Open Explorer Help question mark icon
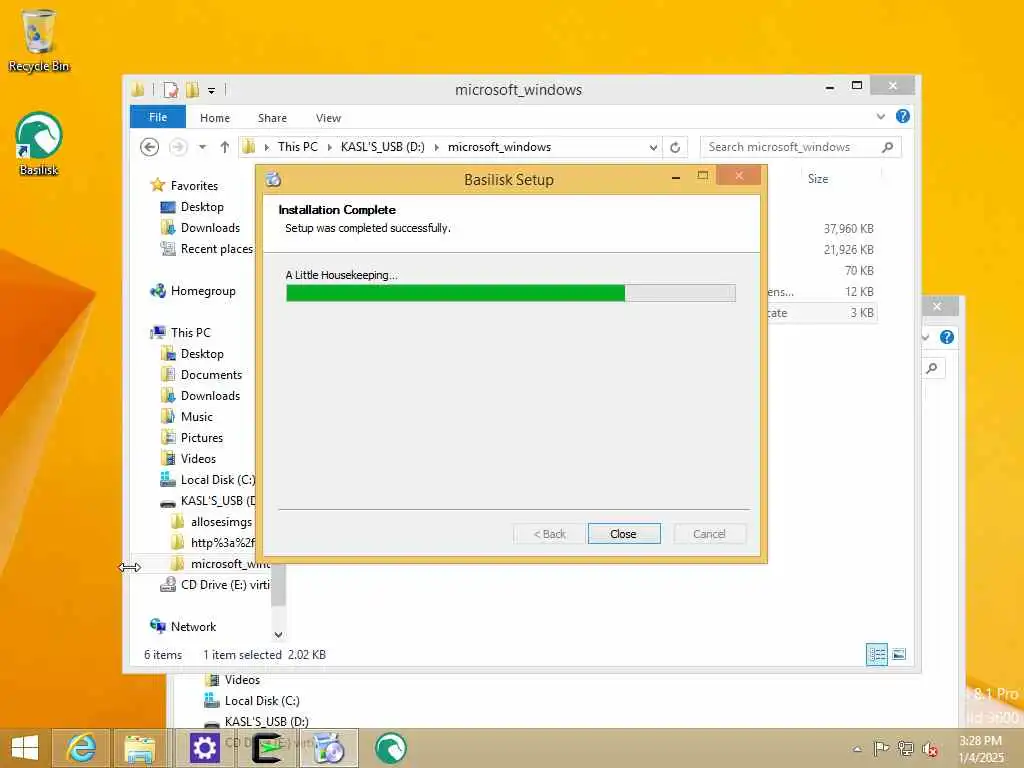The image size is (1024, 768). click(x=903, y=116)
